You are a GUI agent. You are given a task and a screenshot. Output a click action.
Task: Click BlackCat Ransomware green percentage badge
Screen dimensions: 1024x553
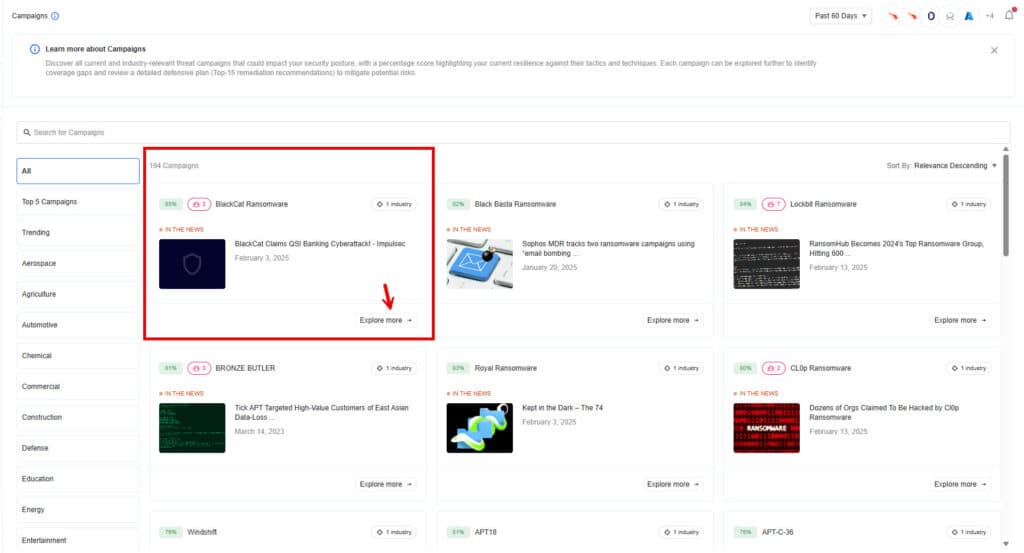tap(170, 204)
